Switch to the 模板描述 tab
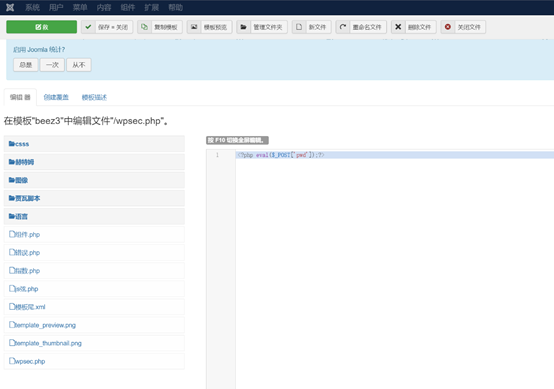 pos(94,97)
